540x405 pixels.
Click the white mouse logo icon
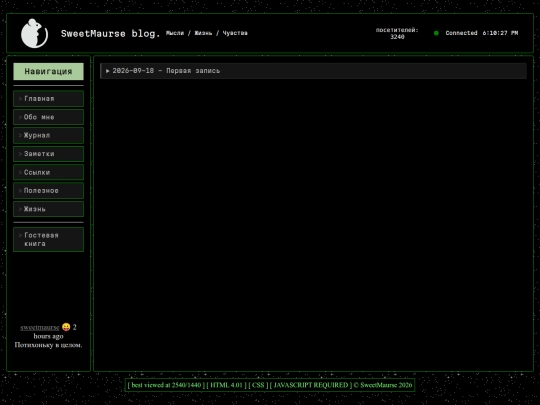pos(34,33)
